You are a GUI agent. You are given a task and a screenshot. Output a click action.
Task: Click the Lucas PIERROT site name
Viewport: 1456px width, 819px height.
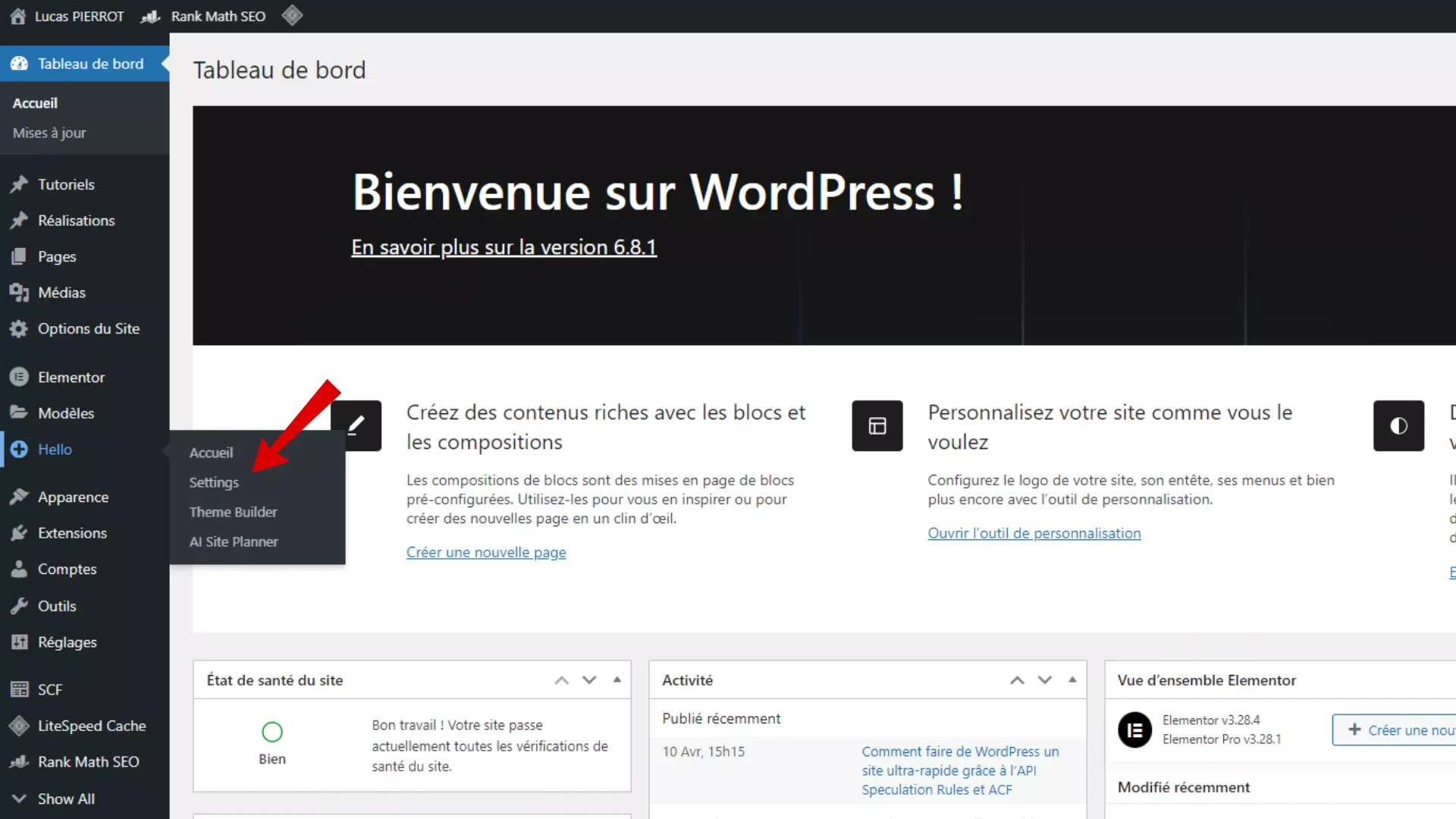pos(79,16)
